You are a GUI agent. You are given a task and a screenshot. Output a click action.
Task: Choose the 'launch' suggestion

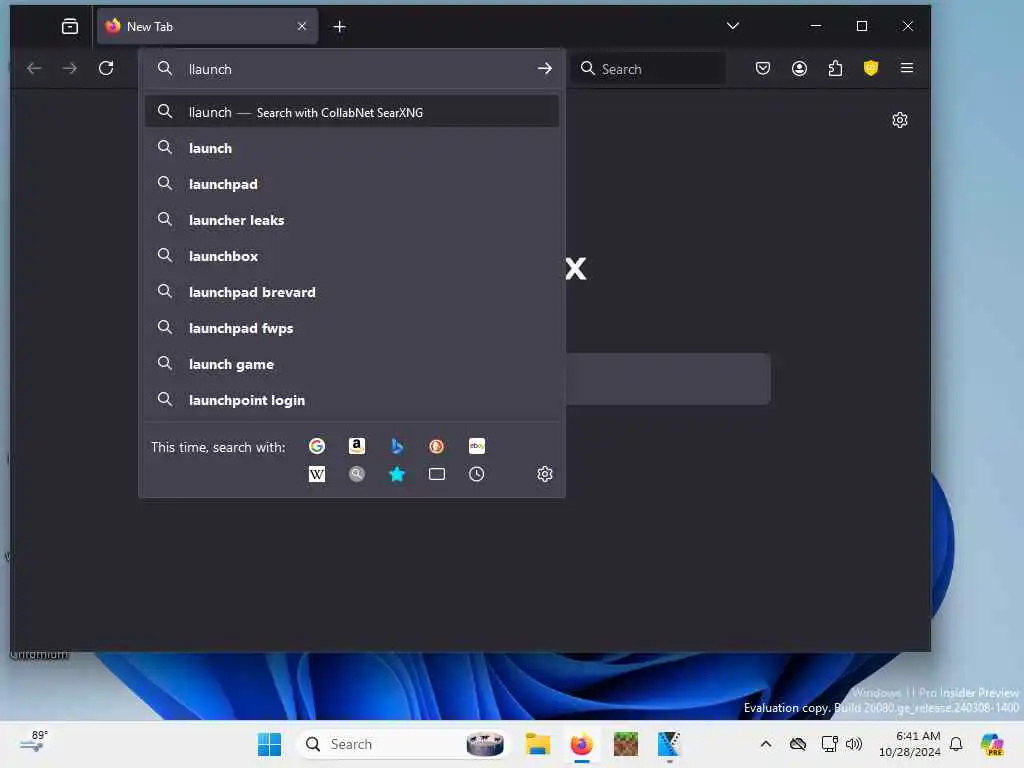click(x=352, y=148)
